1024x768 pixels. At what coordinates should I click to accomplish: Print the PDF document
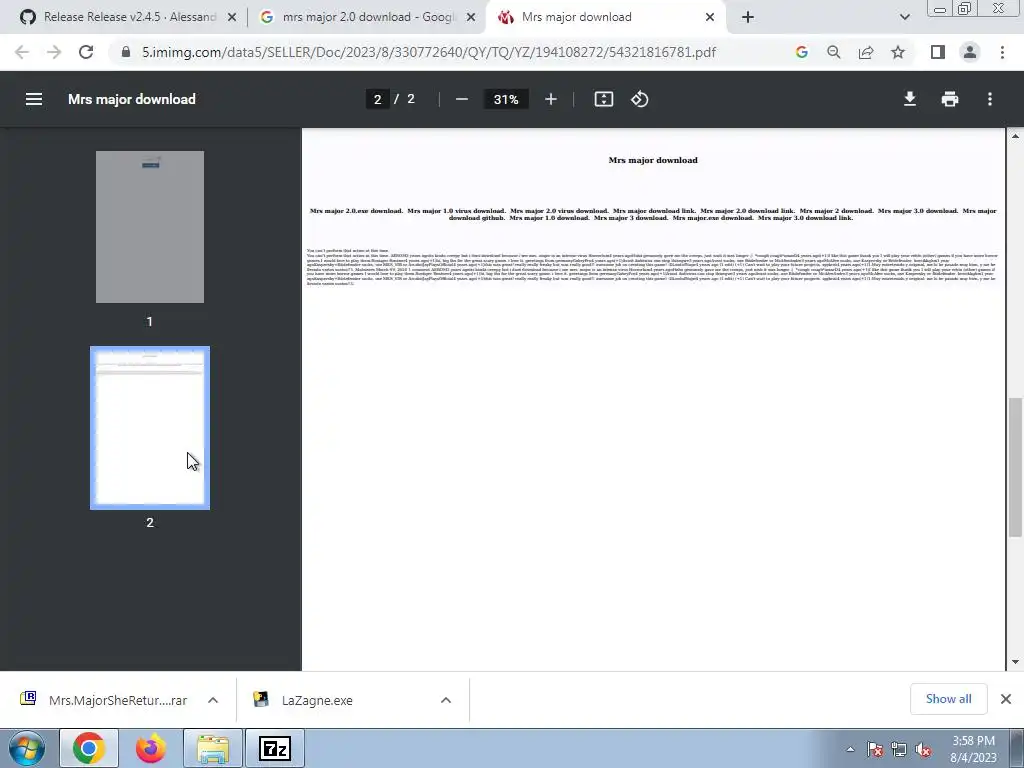pyautogui.click(x=950, y=99)
